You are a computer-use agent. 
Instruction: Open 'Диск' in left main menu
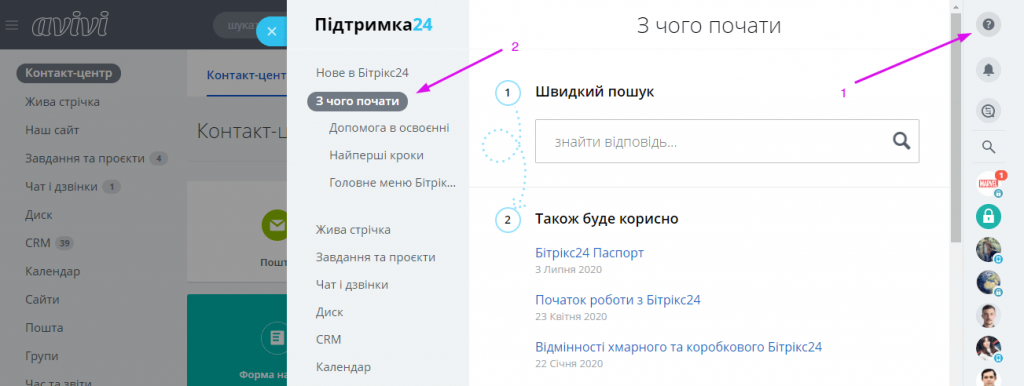(39, 215)
